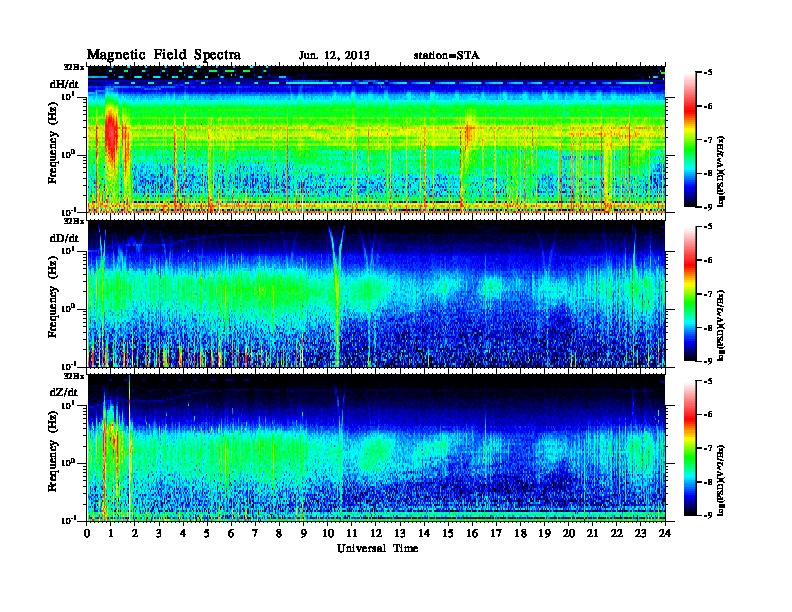Click hour "15" on the Universal Time axis
The image size is (792, 612).
(448, 533)
